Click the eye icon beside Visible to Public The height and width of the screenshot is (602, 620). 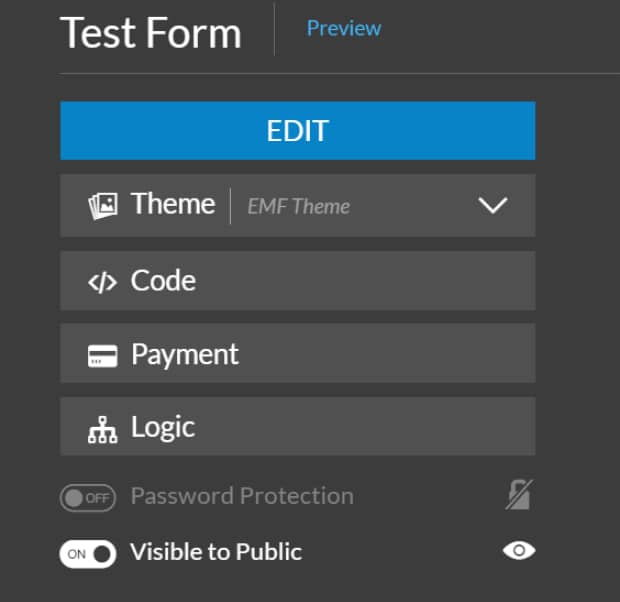point(519,550)
